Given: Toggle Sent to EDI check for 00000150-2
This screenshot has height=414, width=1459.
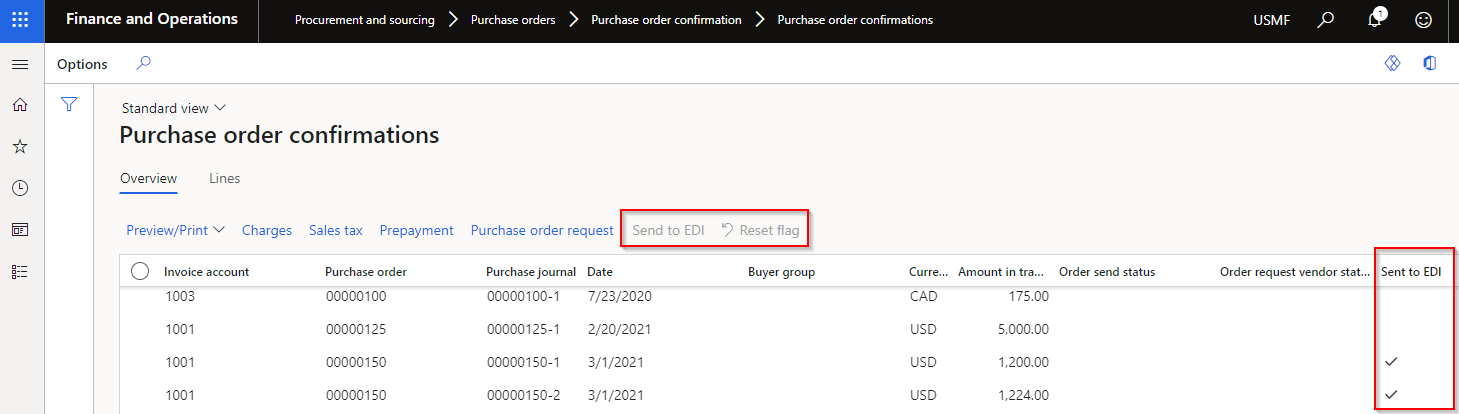Looking at the screenshot, I should pyautogui.click(x=1391, y=395).
